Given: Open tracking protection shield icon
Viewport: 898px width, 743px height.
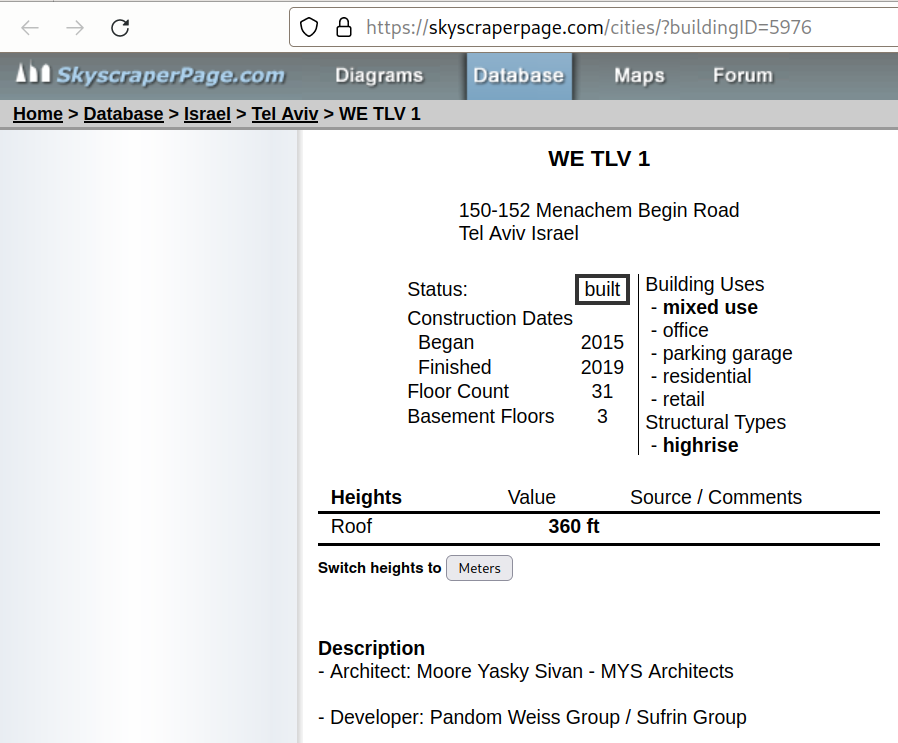Looking at the screenshot, I should pos(309,27).
